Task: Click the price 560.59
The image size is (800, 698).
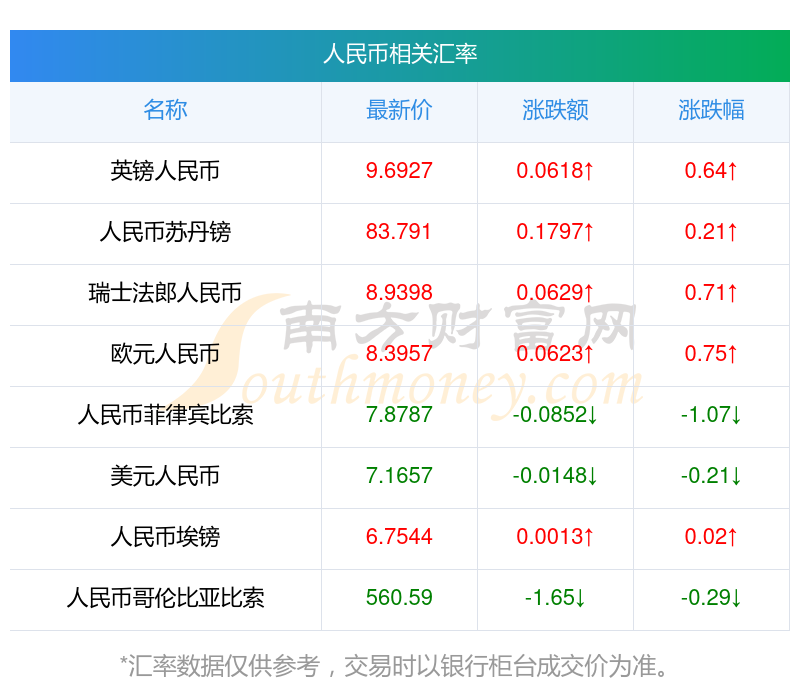Action: 399,597
